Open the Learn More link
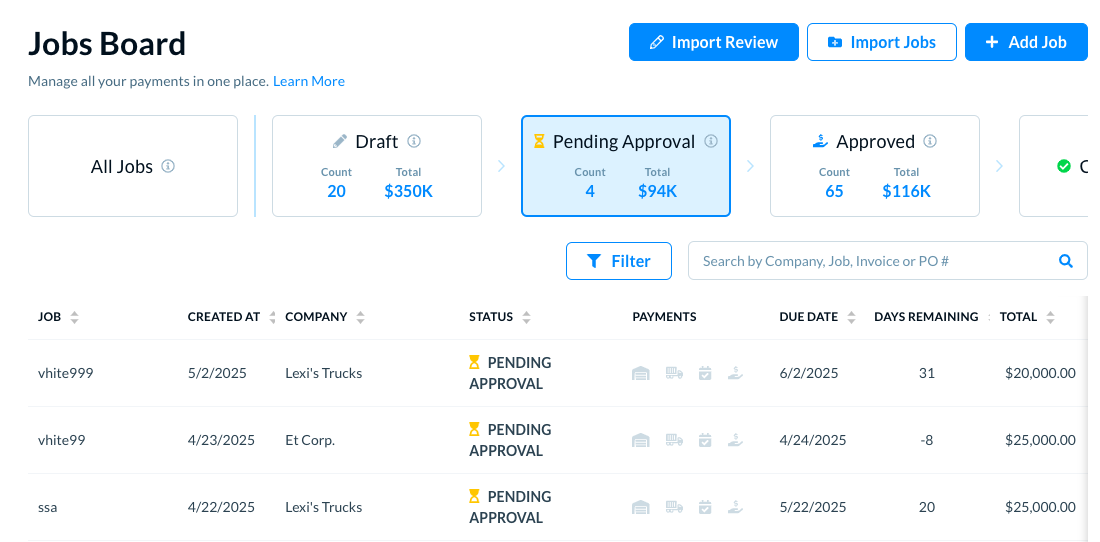Screen dimensions: 1100x542 [x=309, y=81]
